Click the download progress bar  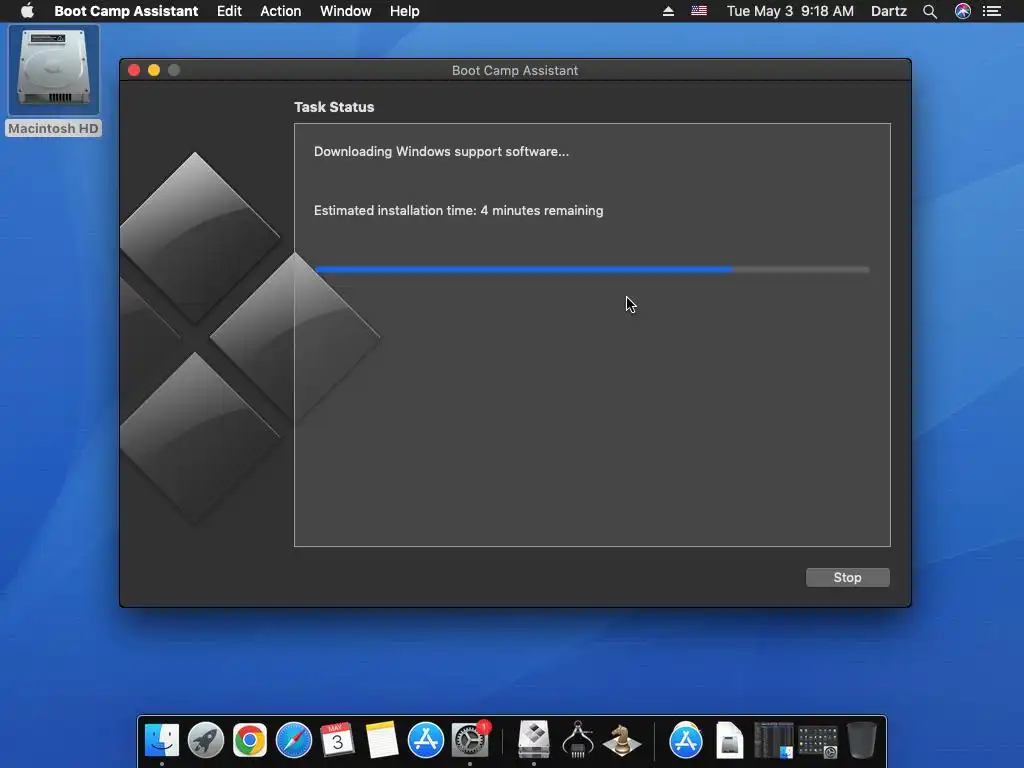coord(592,269)
